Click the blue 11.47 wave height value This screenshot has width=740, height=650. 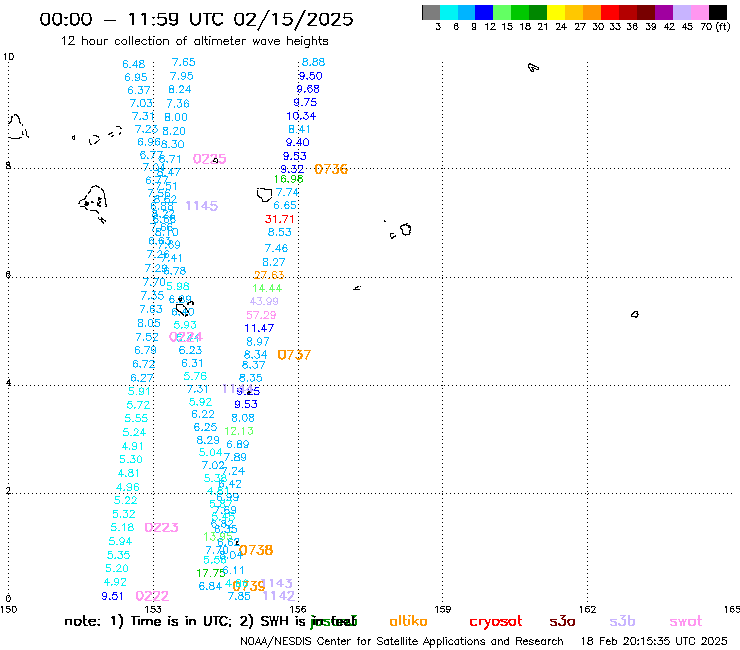[x=259, y=328]
